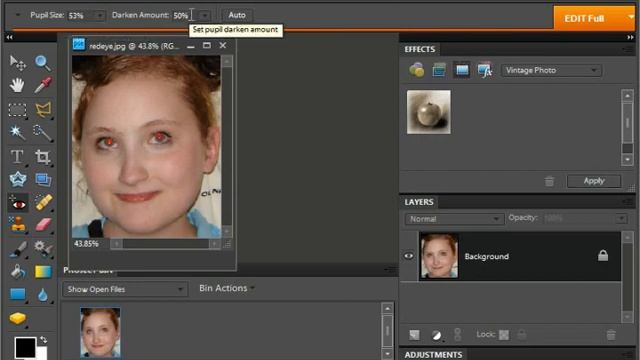The height and width of the screenshot is (360, 640).
Task: Select the Hand tool
Action: [x=17, y=85]
